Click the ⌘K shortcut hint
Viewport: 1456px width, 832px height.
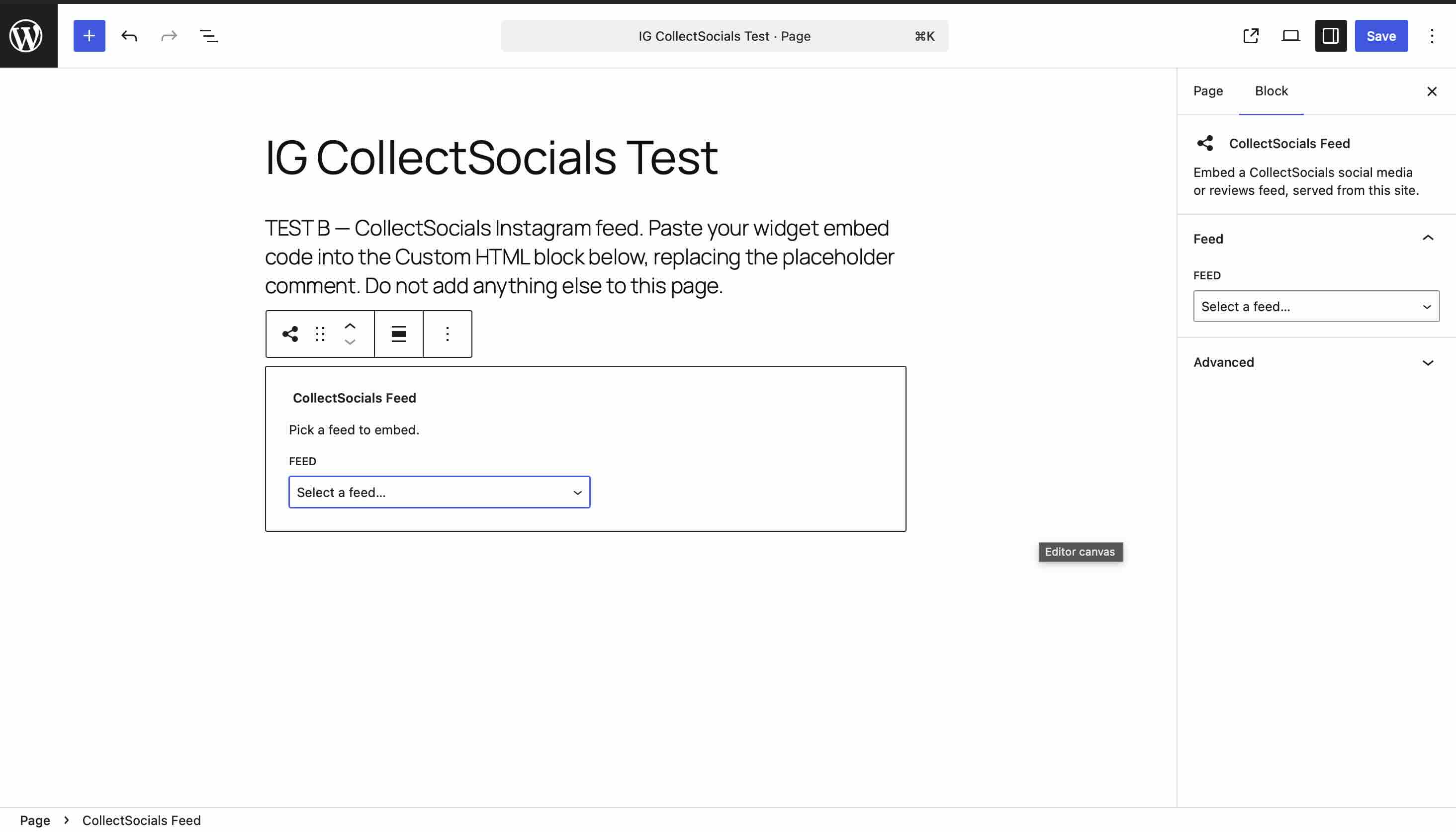(x=924, y=36)
